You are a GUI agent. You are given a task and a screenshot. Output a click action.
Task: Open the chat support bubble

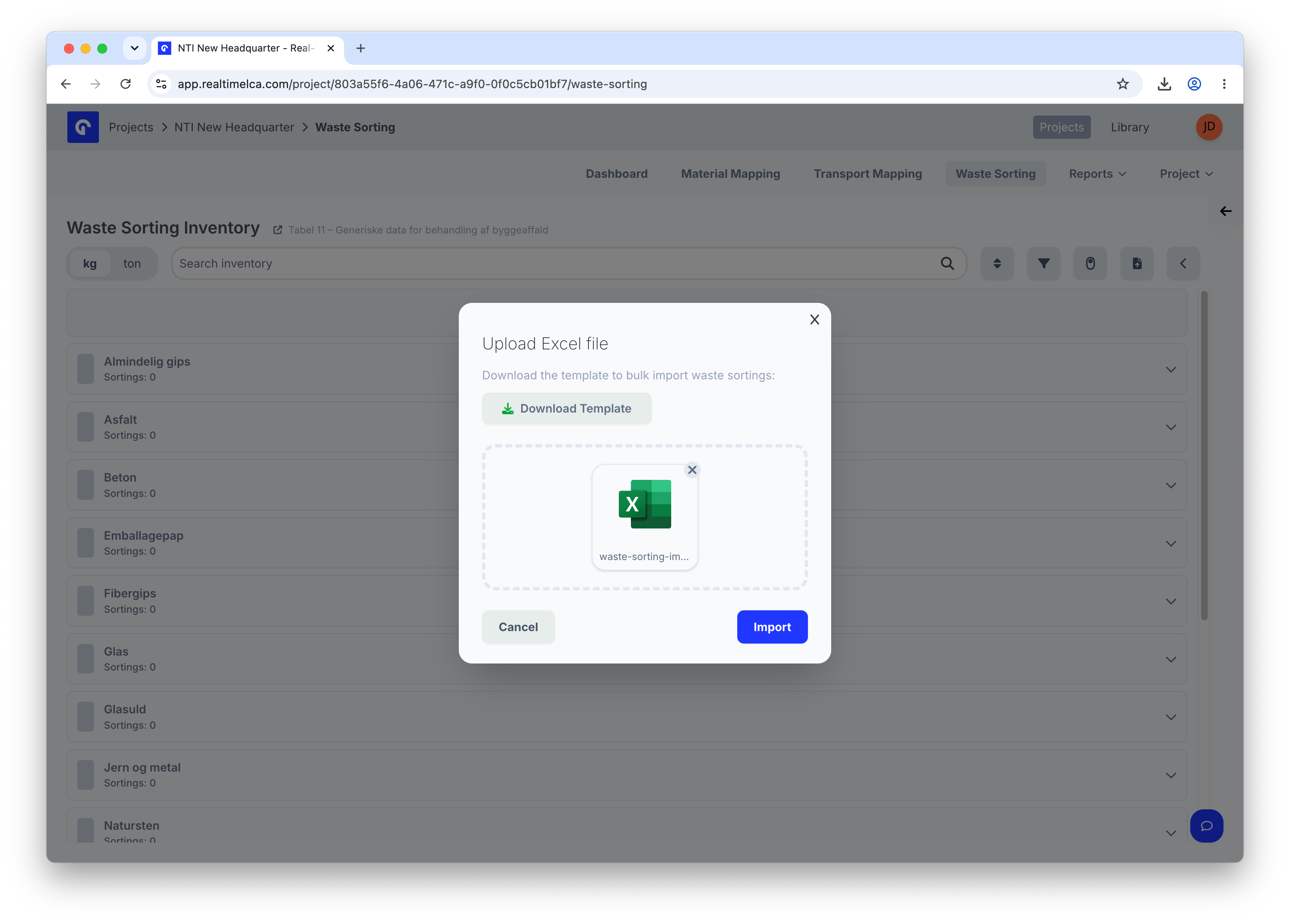1206,826
